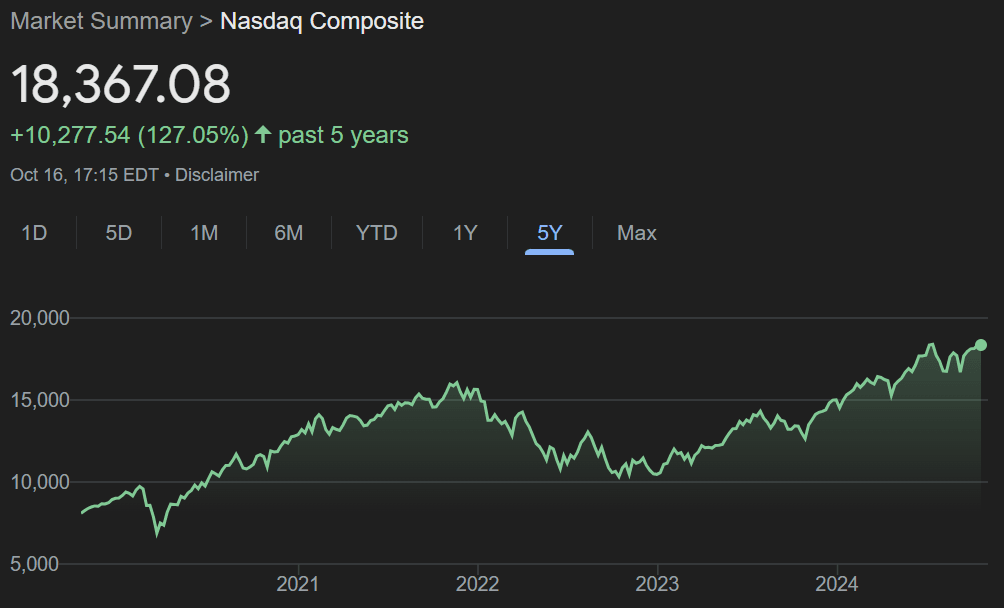
Task: Show year-to-date performance with YTD
Action: click(x=375, y=232)
